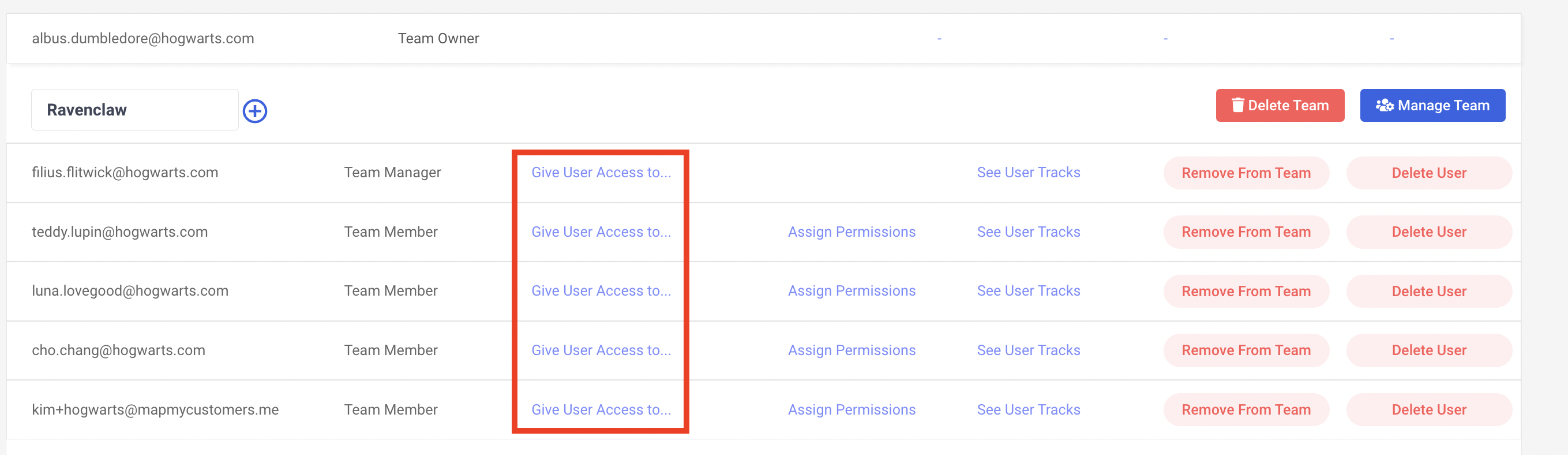Delete User kim+hogwarts
Screen dimensions: 1568x455
pos(1428,410)
